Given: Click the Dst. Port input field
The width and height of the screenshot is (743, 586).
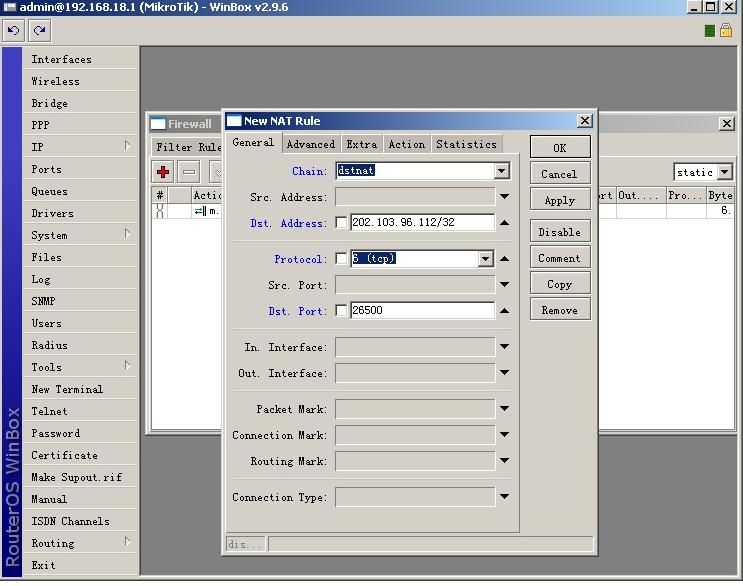Looking at the screenshot, I should tap(422, 311).
